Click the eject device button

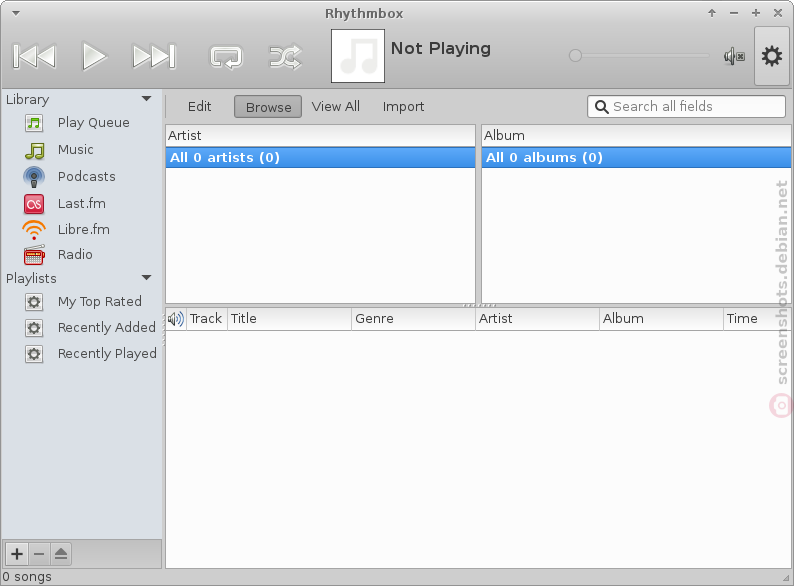click(x=61, y=554)
